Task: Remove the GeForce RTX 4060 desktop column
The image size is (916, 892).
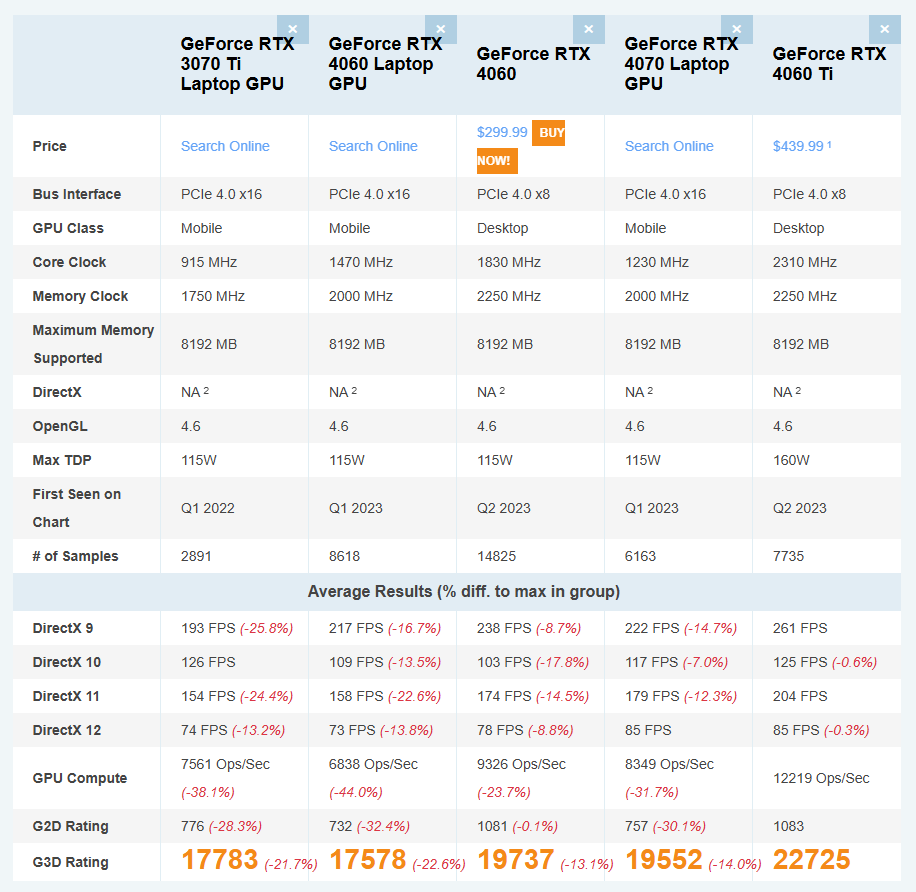Action: tap(588, 30)
